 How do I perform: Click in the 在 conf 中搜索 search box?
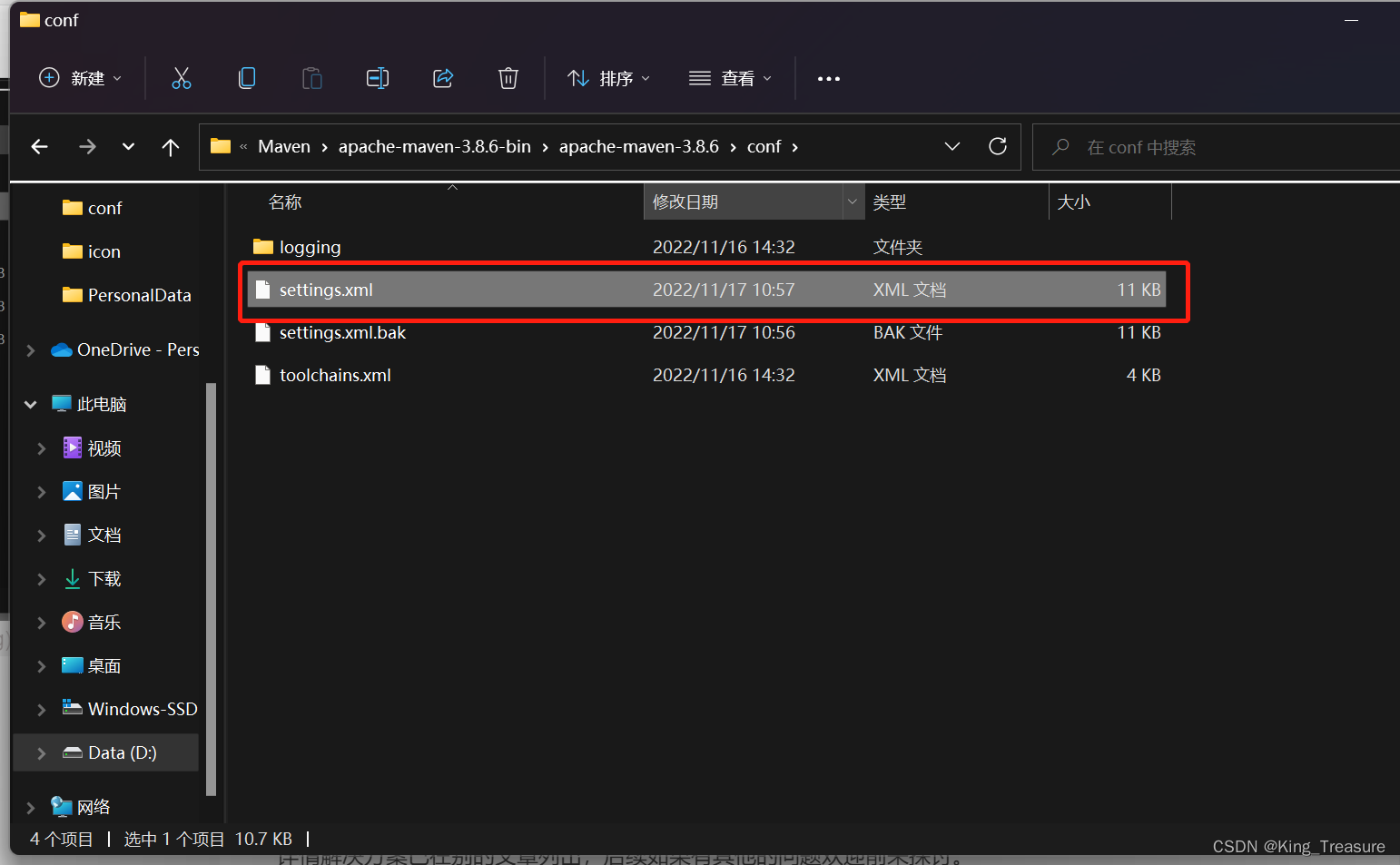pos(1217,147)
